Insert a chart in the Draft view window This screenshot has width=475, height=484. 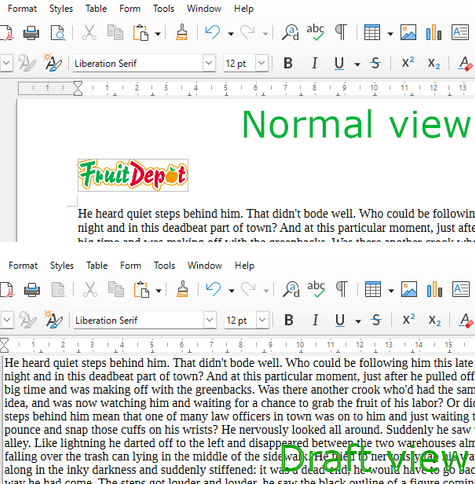click(x=434, y=289)
